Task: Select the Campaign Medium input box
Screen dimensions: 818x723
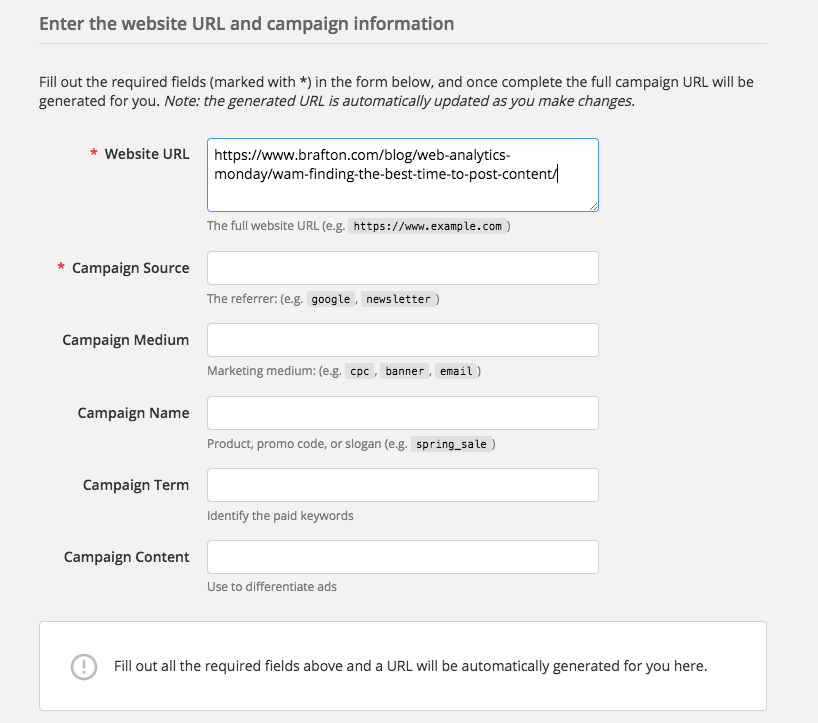Action: click(402, 340)
